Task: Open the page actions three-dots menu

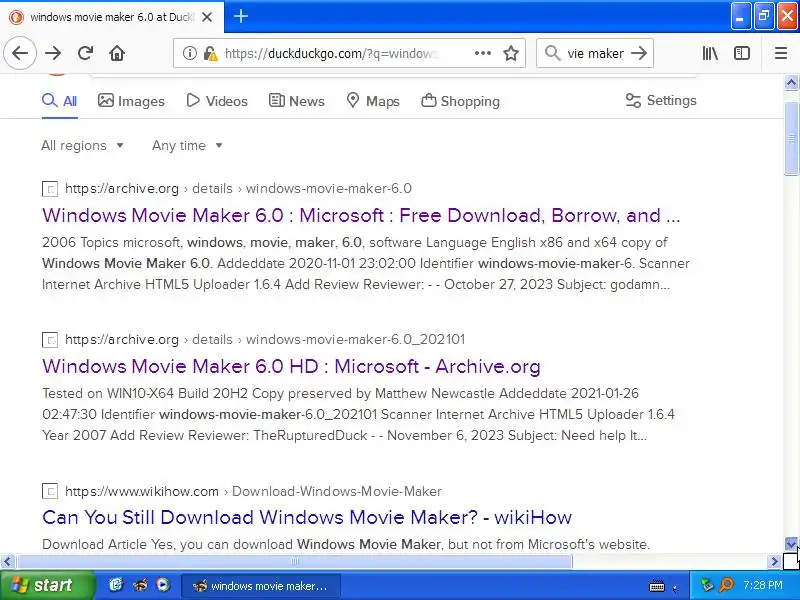Action: click(x=483, y=53)
